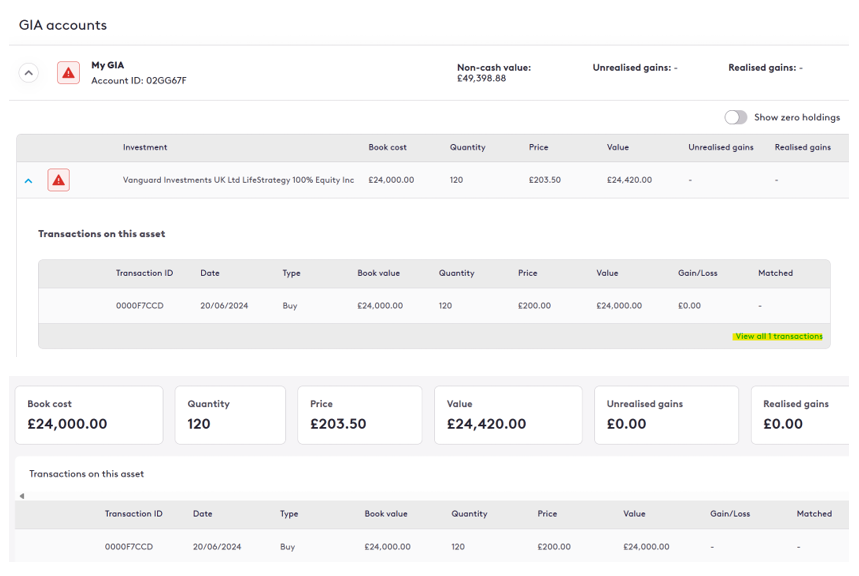This screenshot has height=576, width=859.
Task: Toggle the Show zero holdings switch
Action: [x=736, y=117]
